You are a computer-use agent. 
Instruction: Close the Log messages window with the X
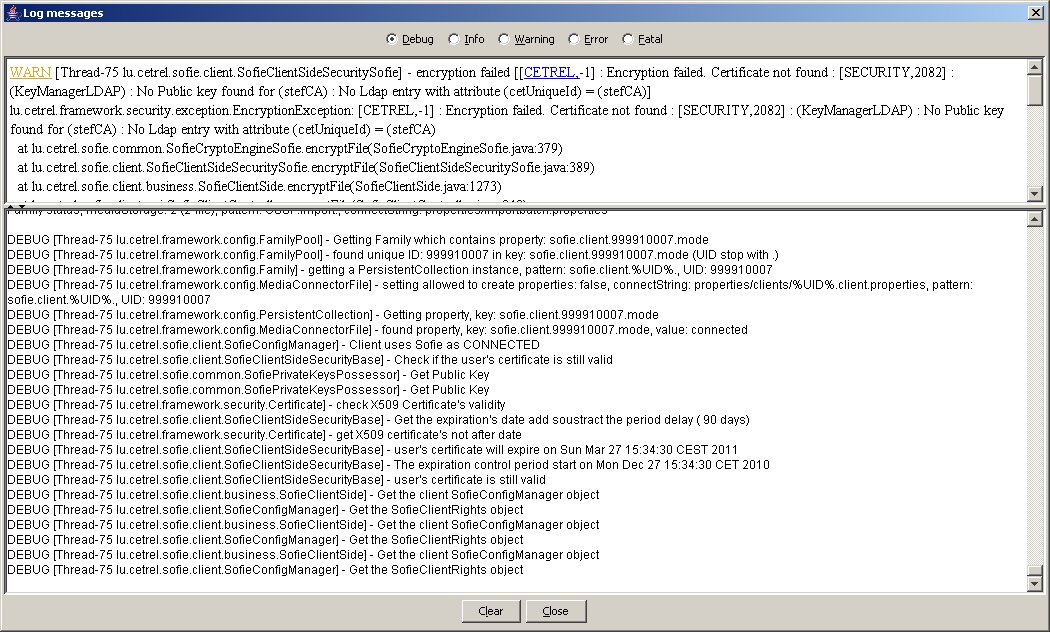coord(1036,13)
